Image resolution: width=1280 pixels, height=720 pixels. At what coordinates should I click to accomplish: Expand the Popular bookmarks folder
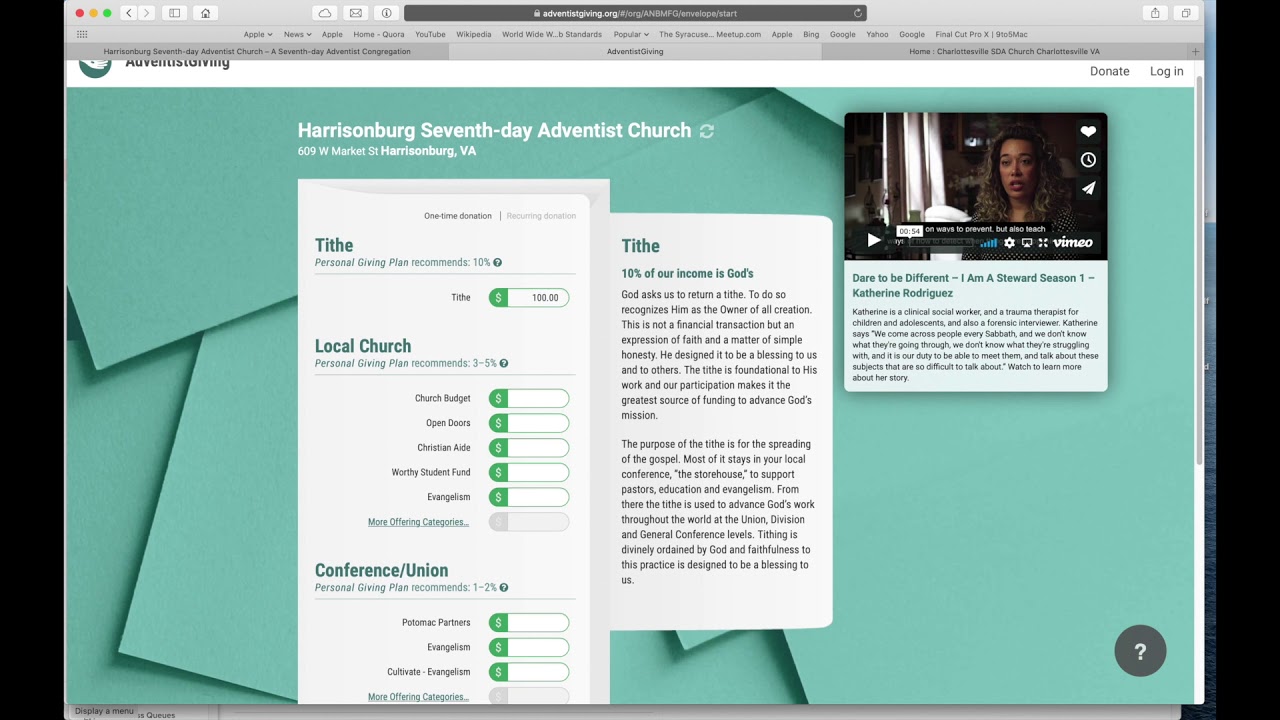click(x=631, y=34)
